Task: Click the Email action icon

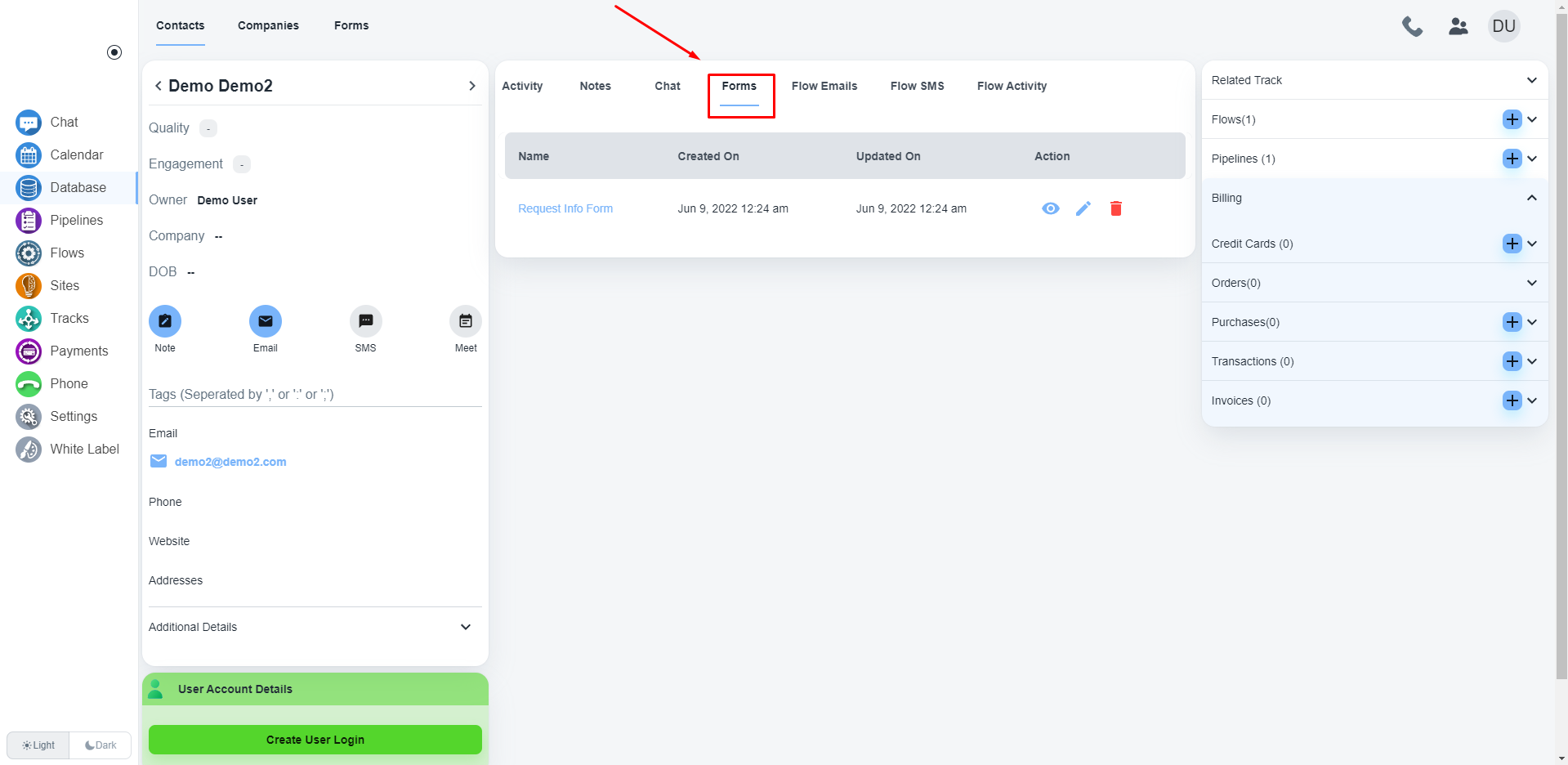Action: (x=266, y=321)
